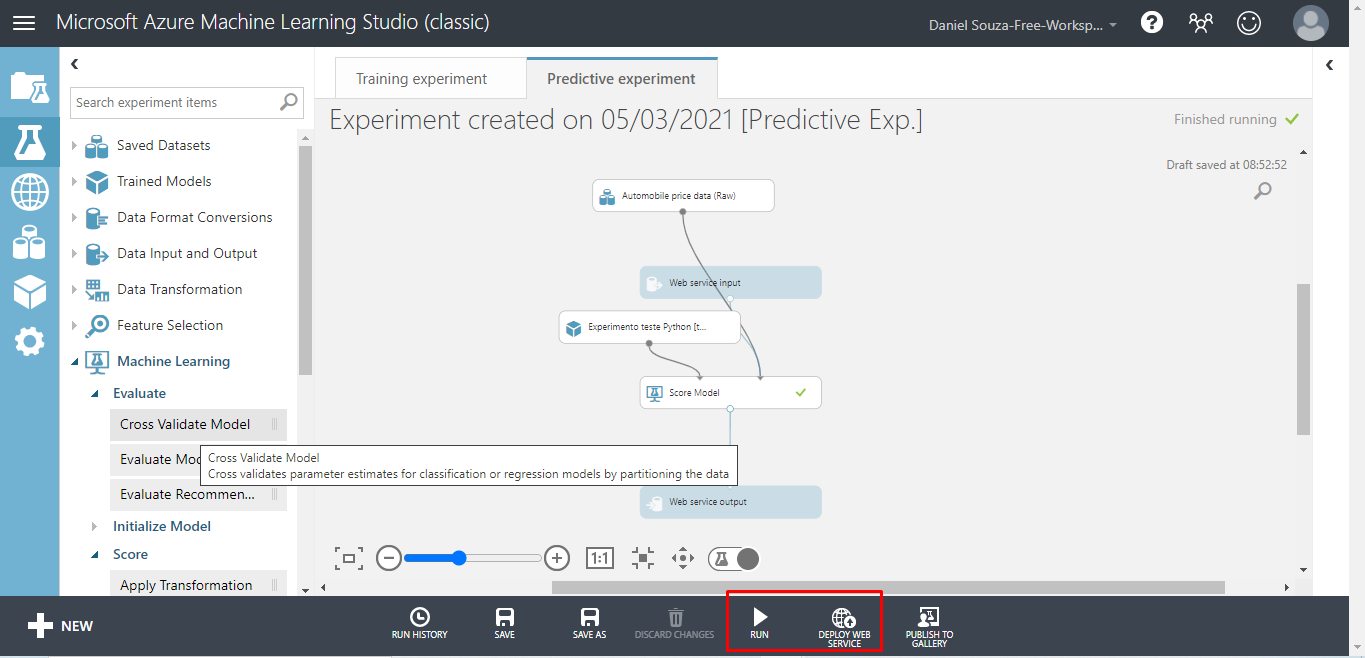
Task: Click the Run button
Action: click(760, 624)
